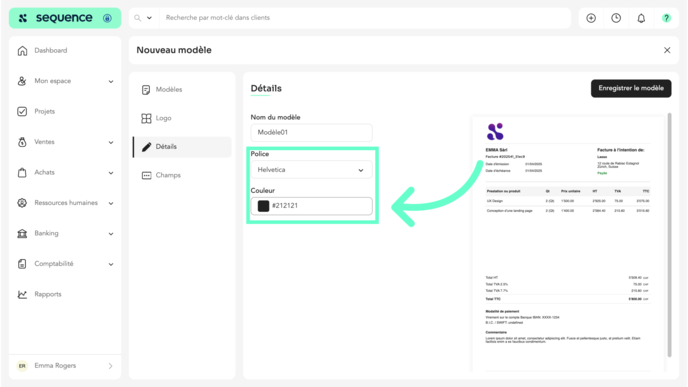The height and width of the screenshot is (387, 688).
Task: Open the Emma Rogers profile row
Action: tap(65, 366)
